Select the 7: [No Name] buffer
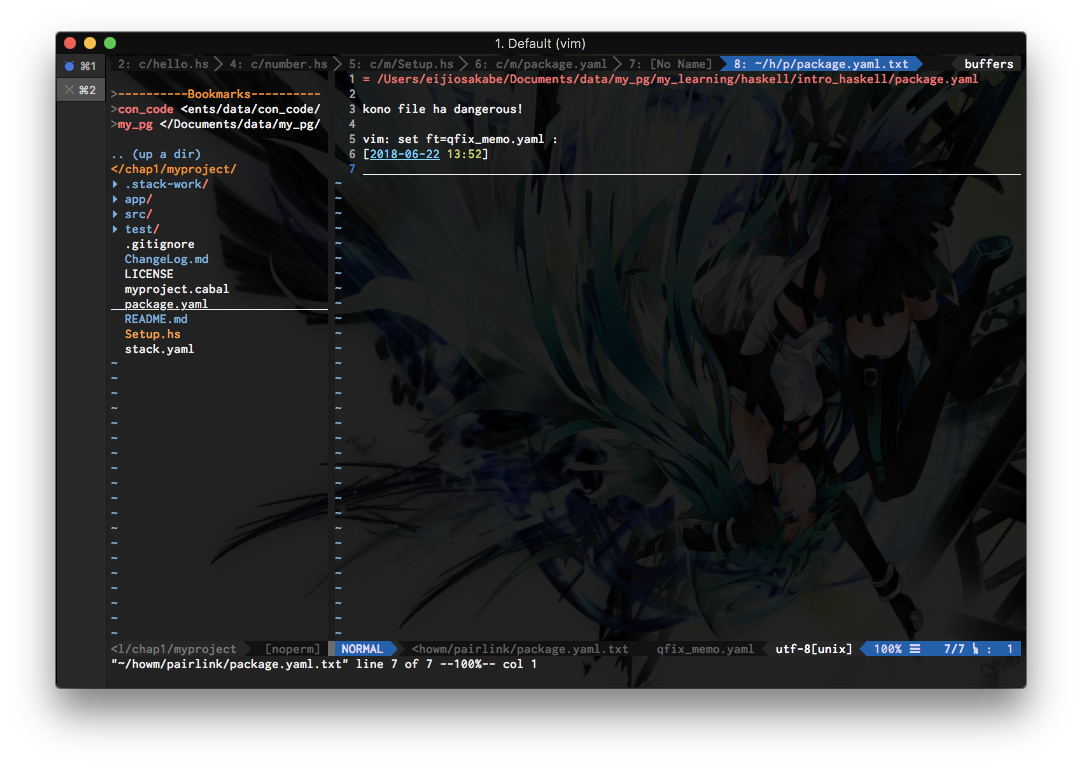 [x=671, y=64]
